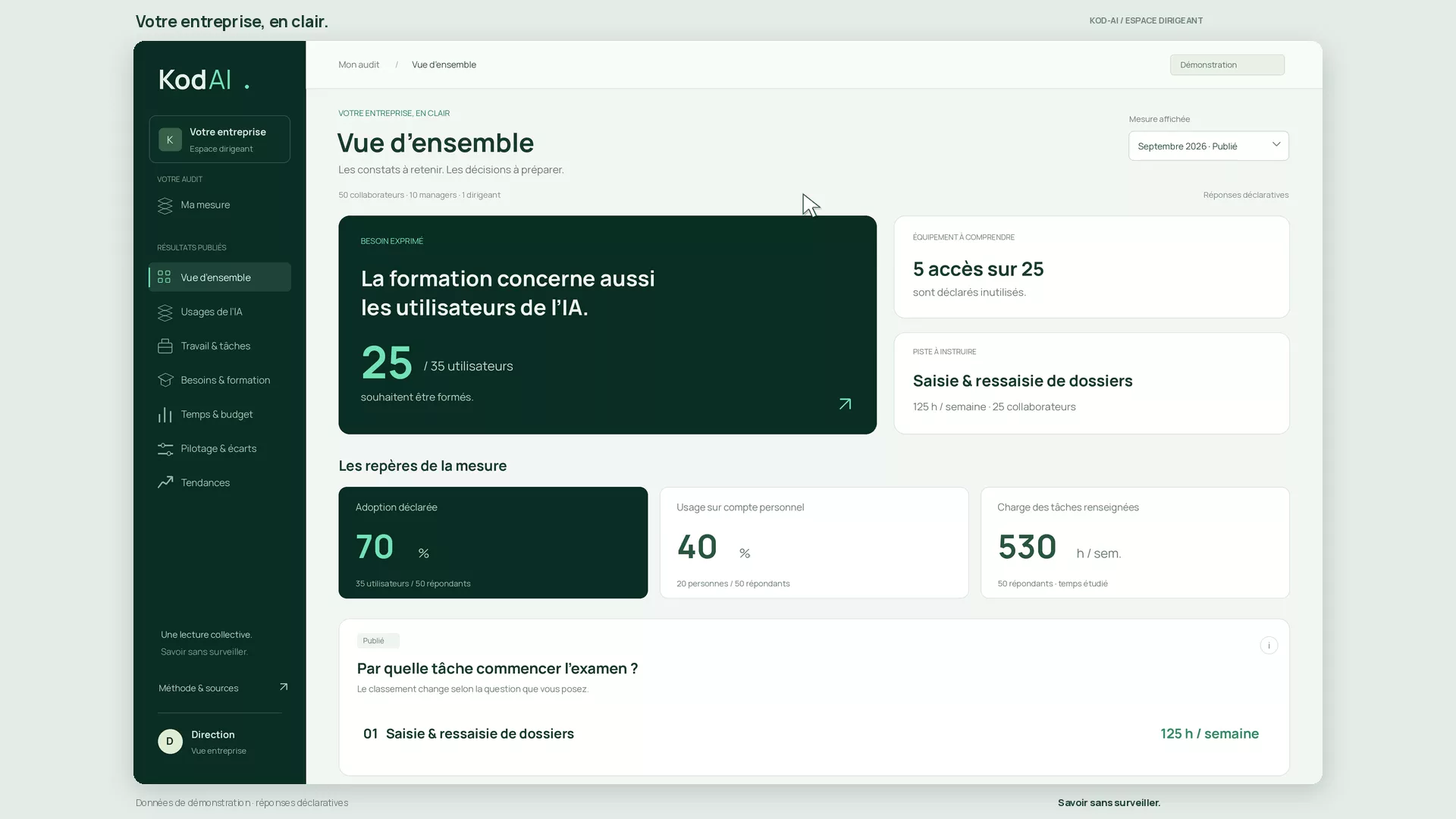Open the Saisie & ressaisie de dossiers card
Image resolution: width=1456 pixels, height=819 pixels.
[x=1091, y=384]
